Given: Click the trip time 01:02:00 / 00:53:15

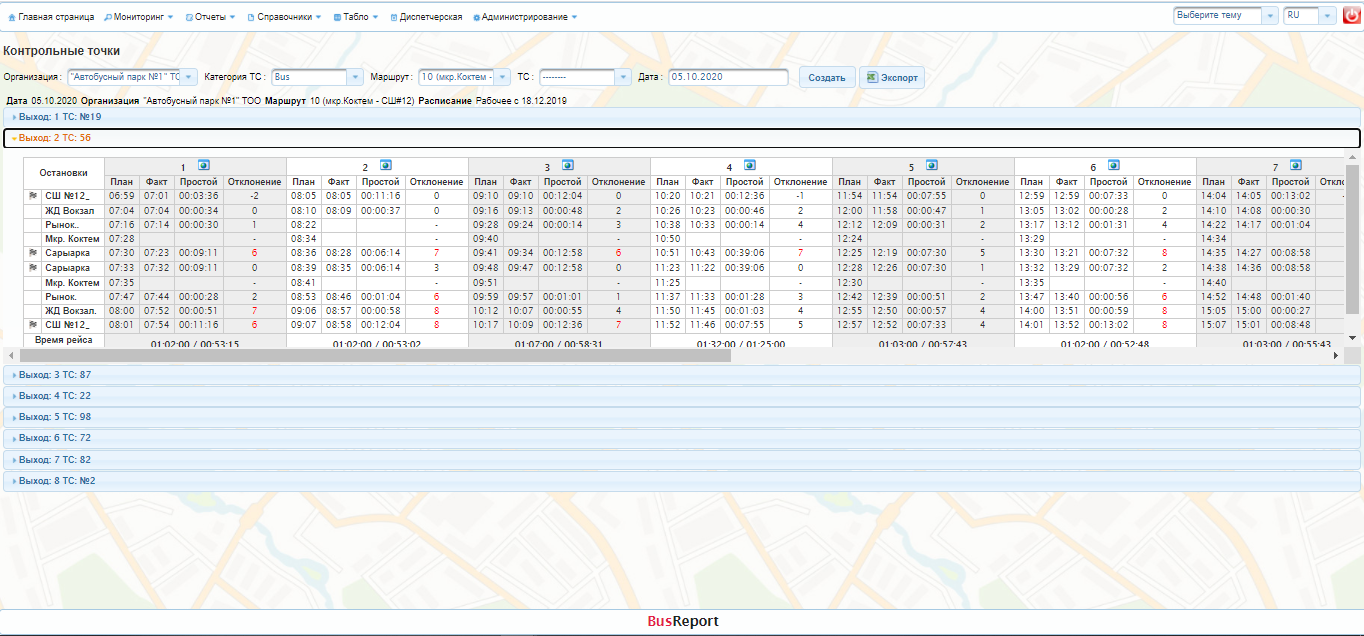Looking at the screenshot, I should pyautogui.click(x=195, y=343).
